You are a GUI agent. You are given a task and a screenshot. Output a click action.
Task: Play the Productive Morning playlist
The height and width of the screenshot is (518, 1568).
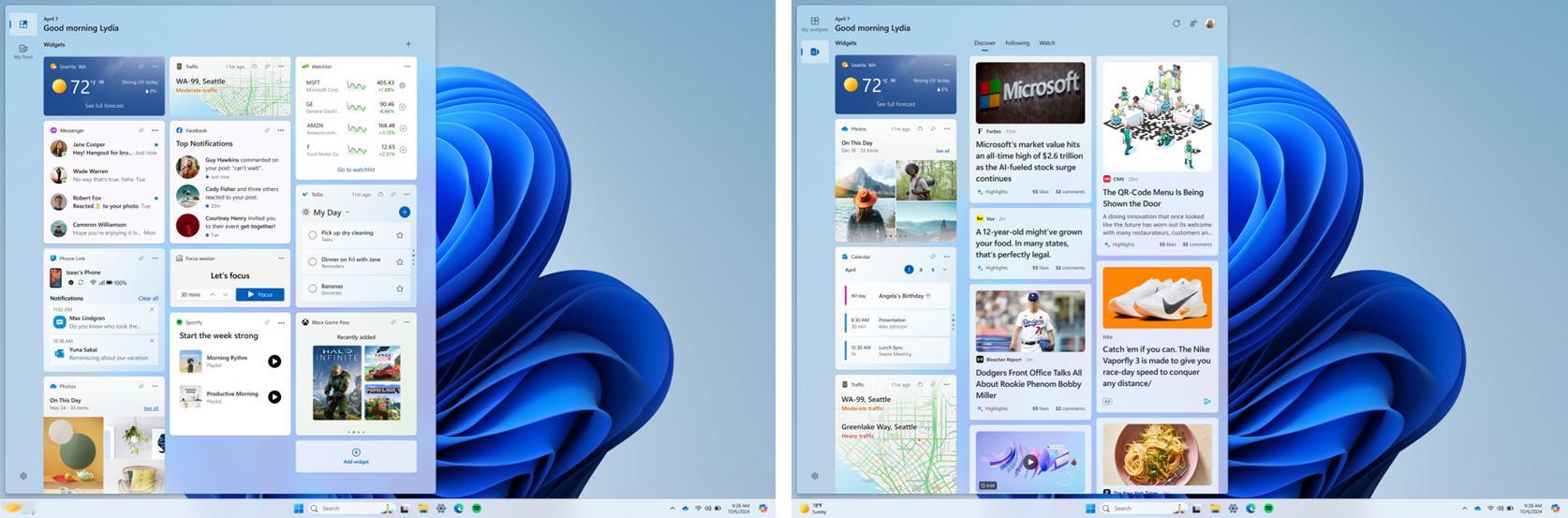pos(274,397)
